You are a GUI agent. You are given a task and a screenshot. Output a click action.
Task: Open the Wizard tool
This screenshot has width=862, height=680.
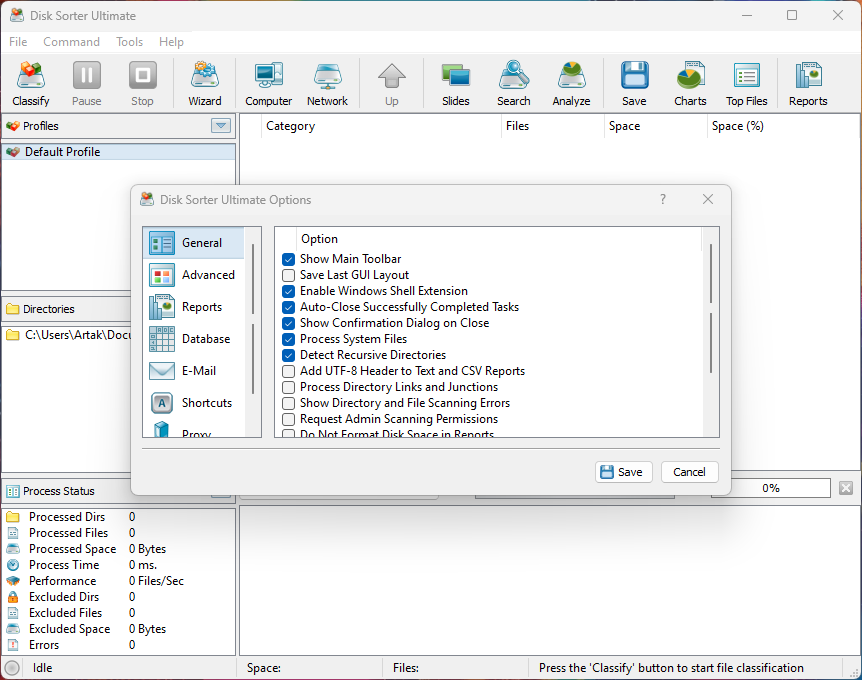click(205, 83)
